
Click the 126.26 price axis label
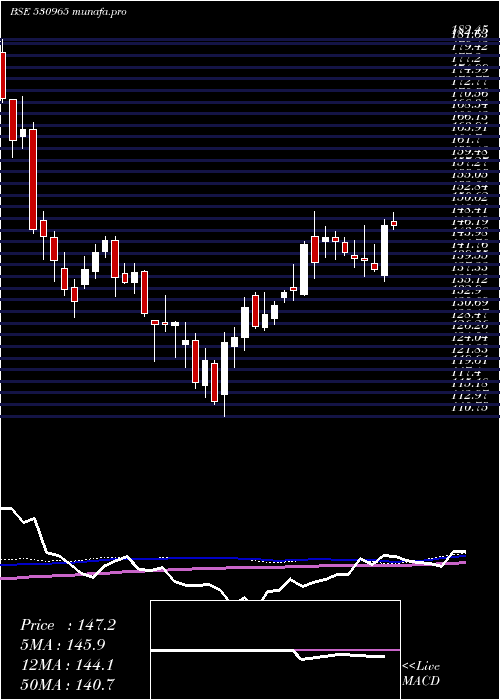[x=469, y=325]
